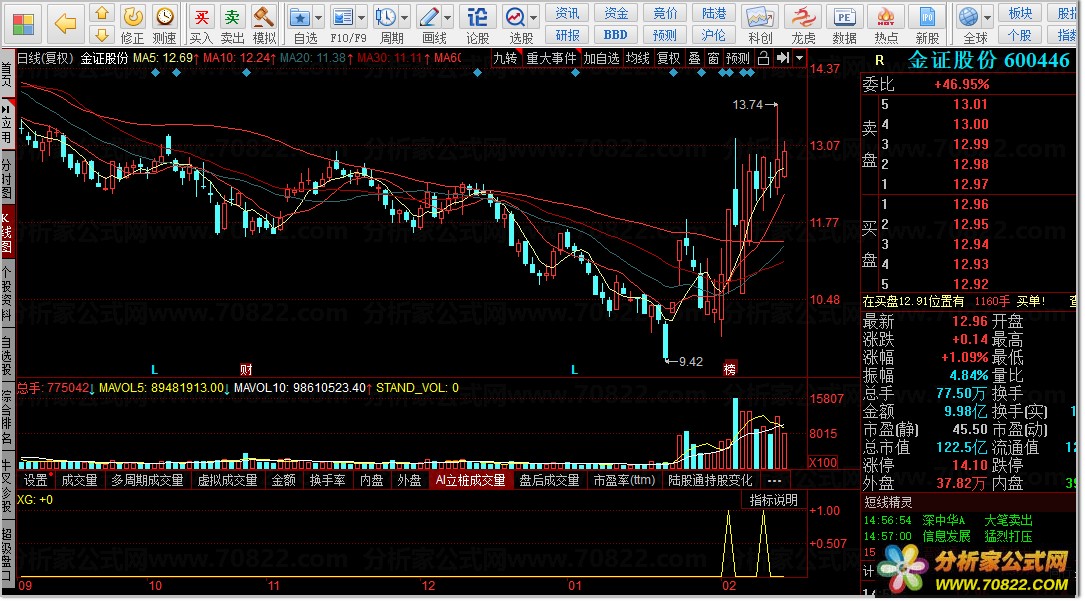Toggle 重大事件 display
This screenshot has height=601, width=1085.
coord(551,58)
